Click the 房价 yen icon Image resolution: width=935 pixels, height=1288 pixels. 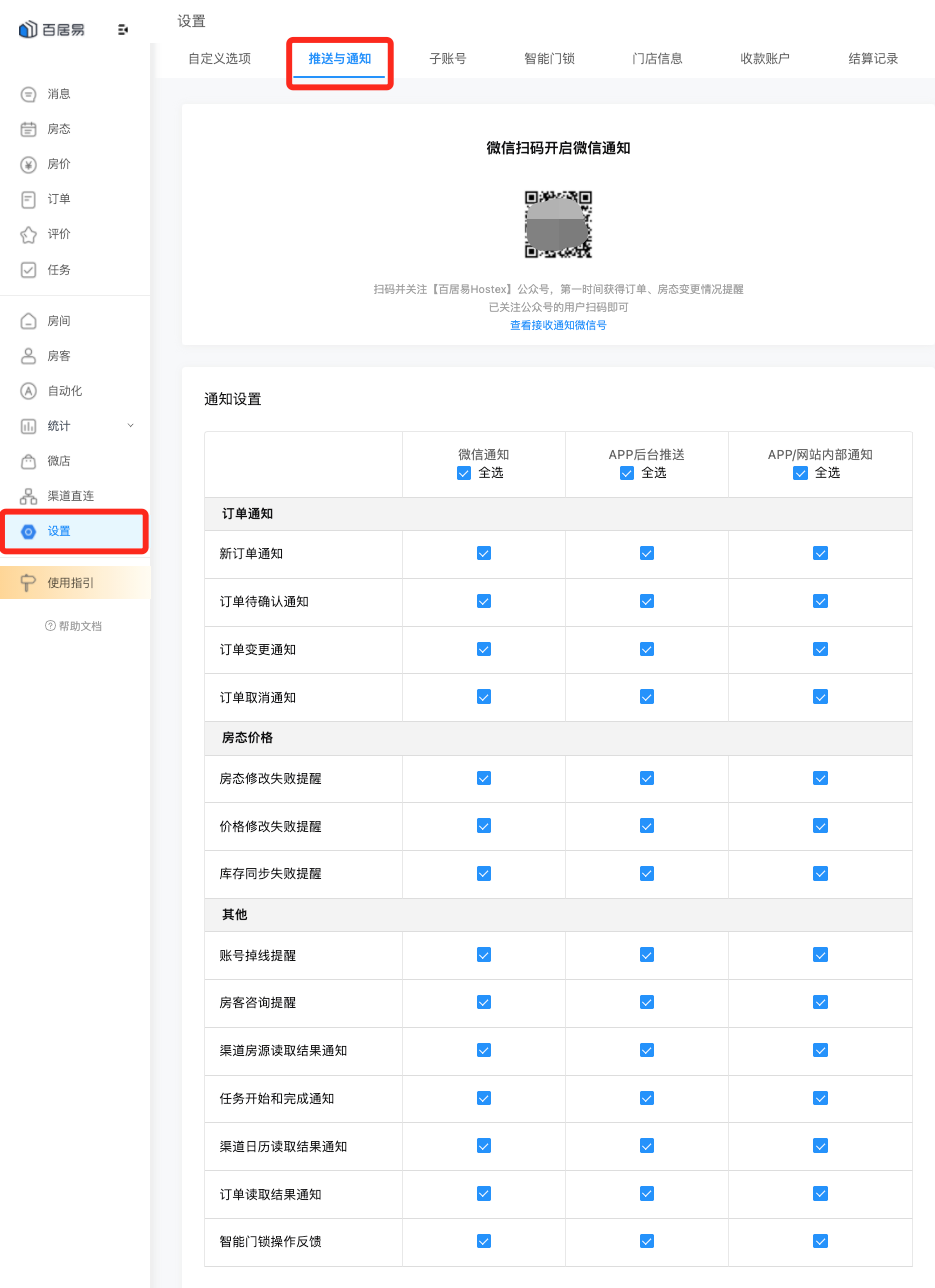click(29, 164)
